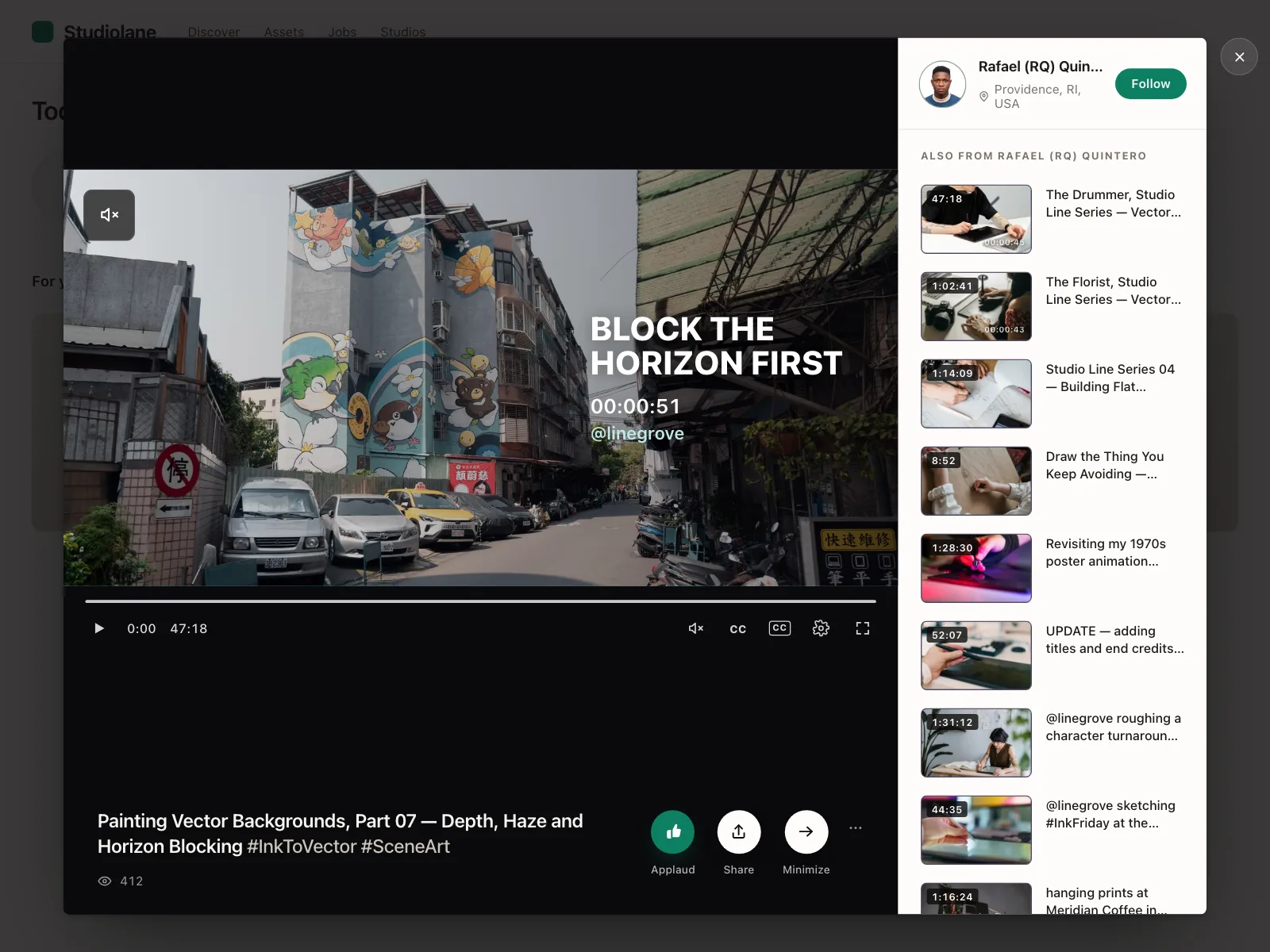This screenshot has width=1270, height=952.
Task: Go to Jobs in the background navigation
Action: click(x=342, y=32)
